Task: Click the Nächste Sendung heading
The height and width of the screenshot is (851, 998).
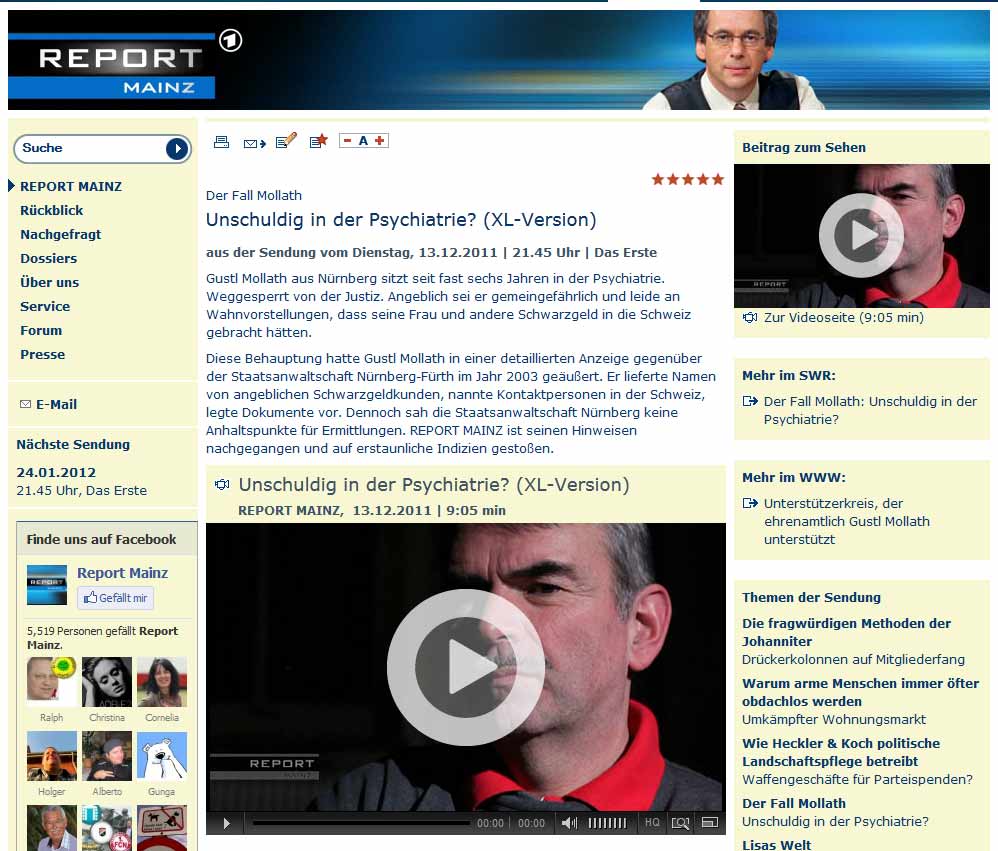Action: 73,444
